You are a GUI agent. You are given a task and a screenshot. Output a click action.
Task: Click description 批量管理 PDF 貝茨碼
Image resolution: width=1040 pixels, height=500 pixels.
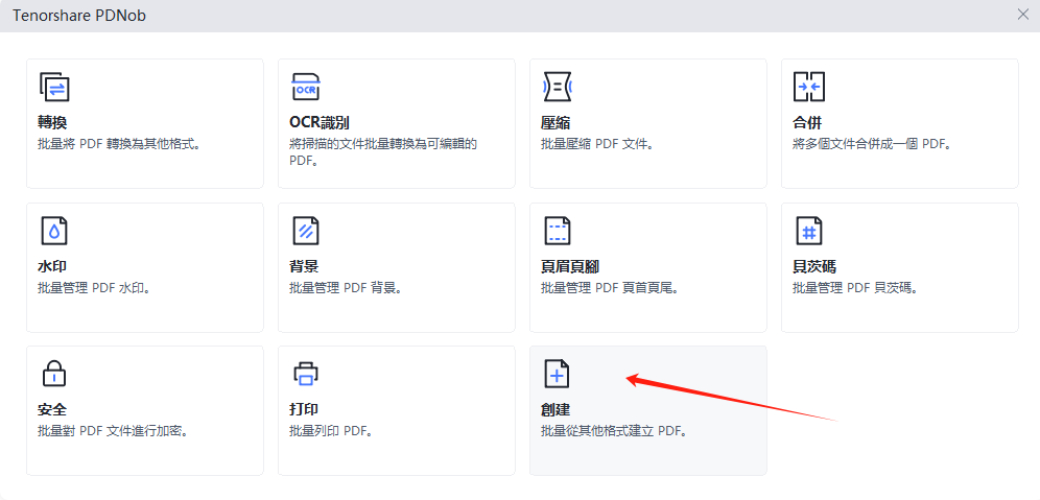[856, 288]
